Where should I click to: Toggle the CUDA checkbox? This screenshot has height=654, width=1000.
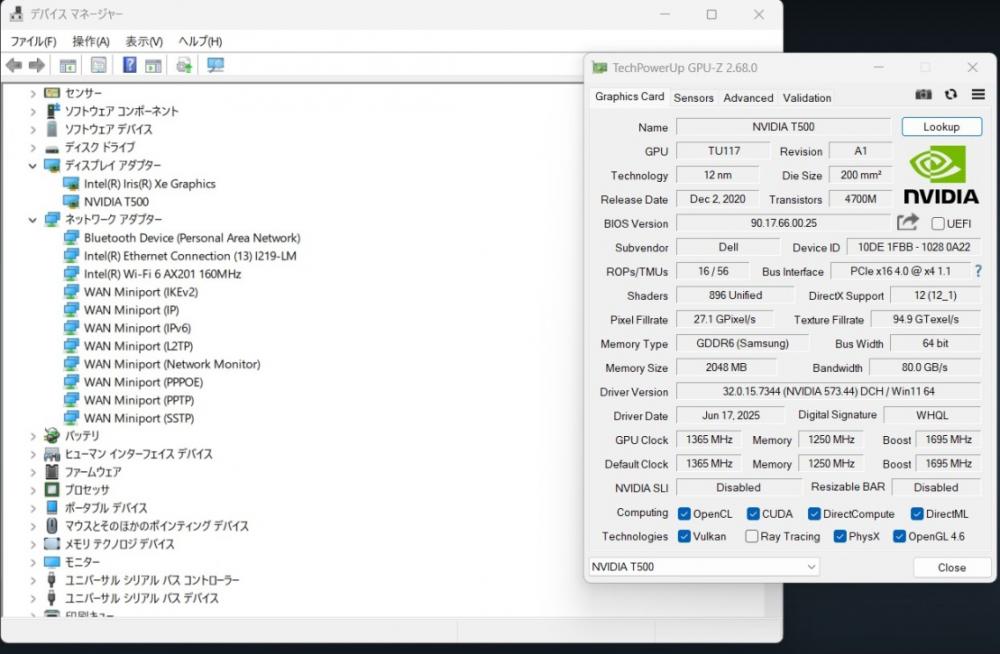753,514
